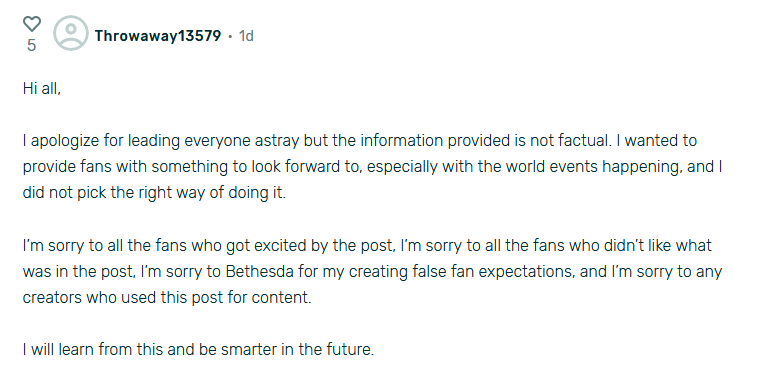This screenshot has width=761, height=366.
Task: Click the line starting "I'm sorry to all the fans"
Action: (x=367, y=246)
